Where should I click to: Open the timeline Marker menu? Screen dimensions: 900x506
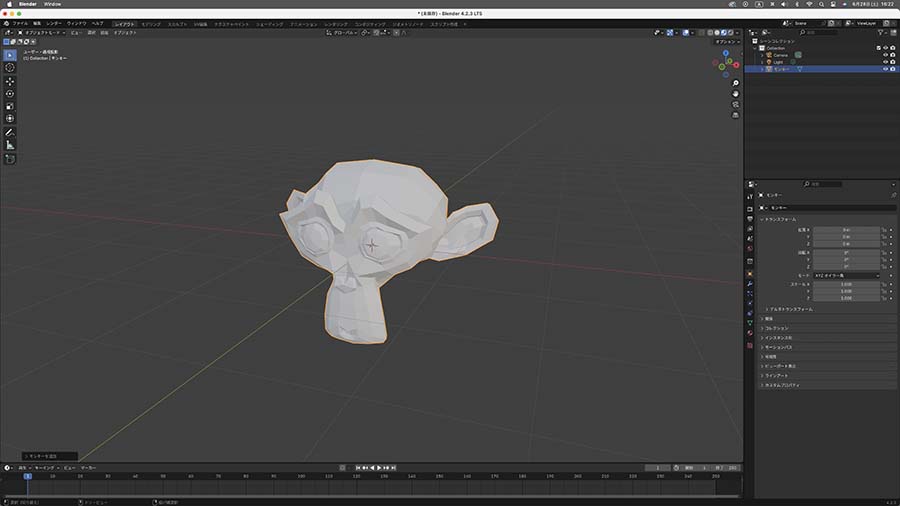88,468
